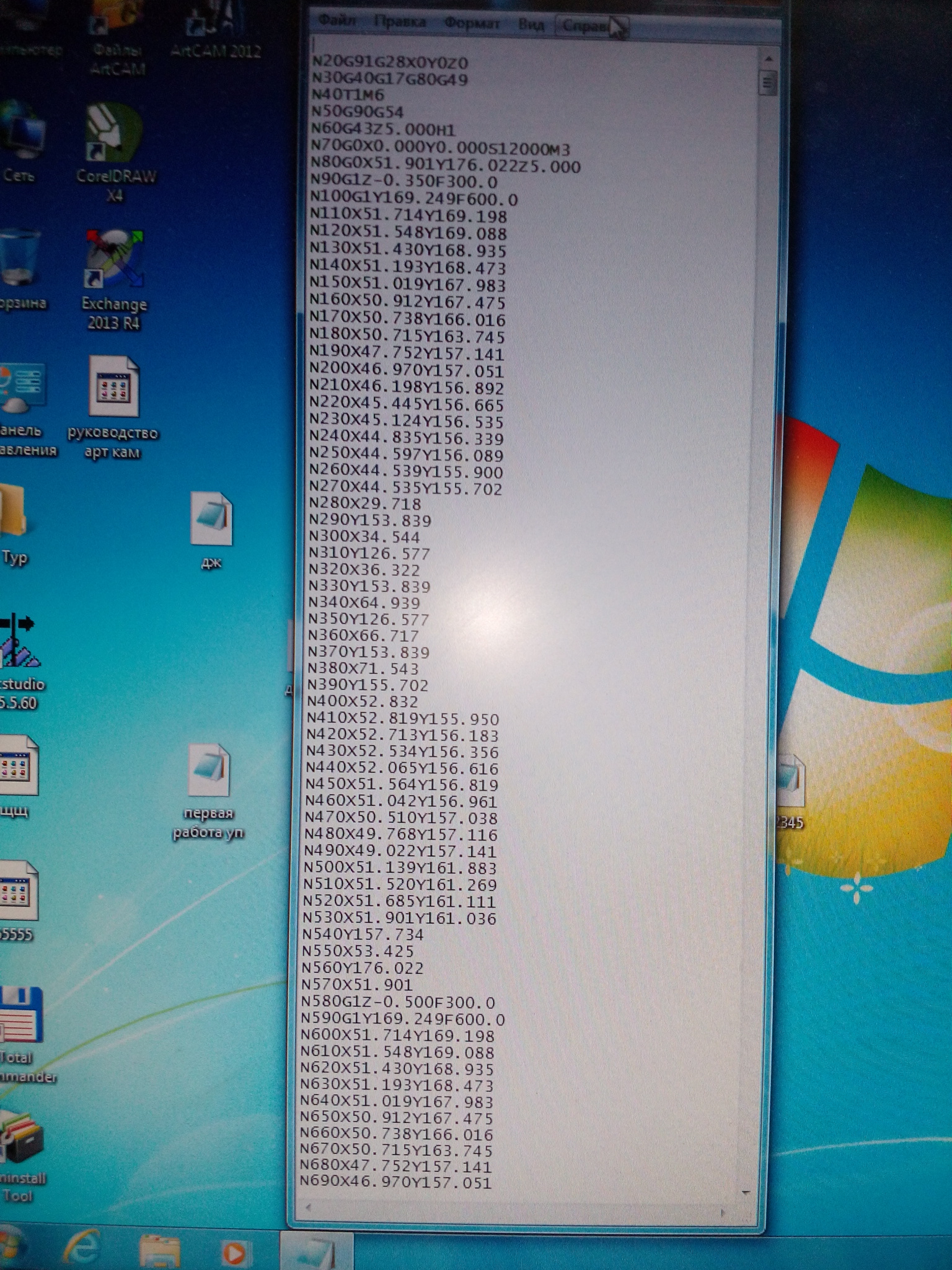Select the руководство арт кам file icon

click(113, 407)
